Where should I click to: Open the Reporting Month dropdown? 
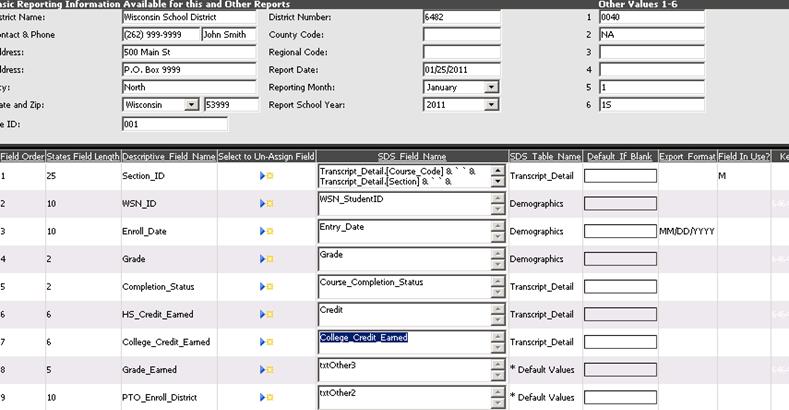491,87
